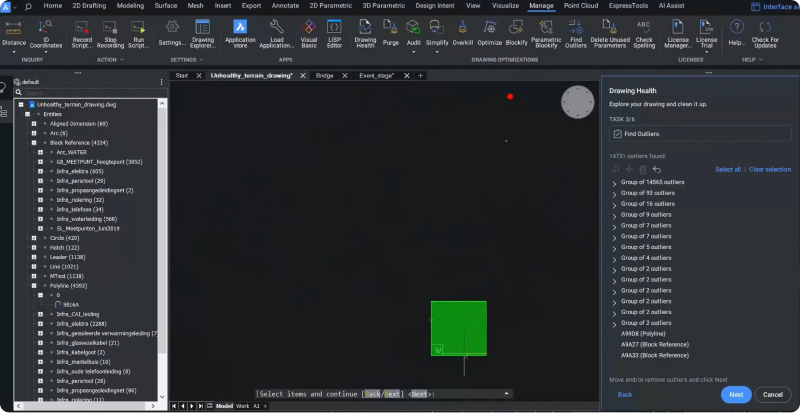The height and width of the screenshot is (413, 800).
Task: Open the License Manager
Action: tap(678, 35)
